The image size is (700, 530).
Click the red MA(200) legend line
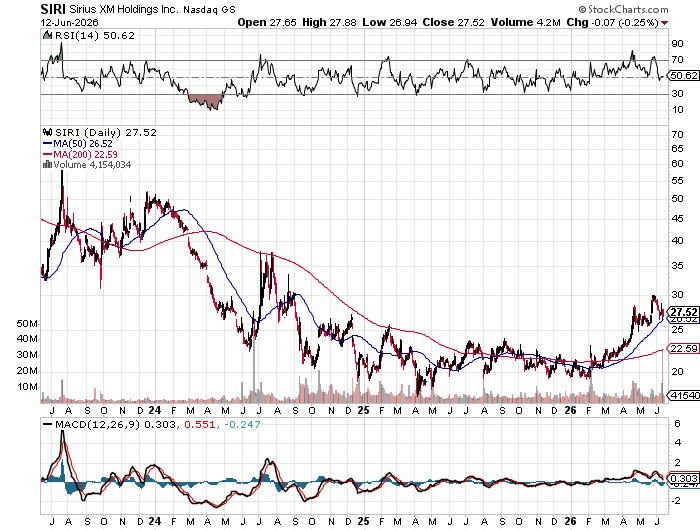[x=48, y=154]
